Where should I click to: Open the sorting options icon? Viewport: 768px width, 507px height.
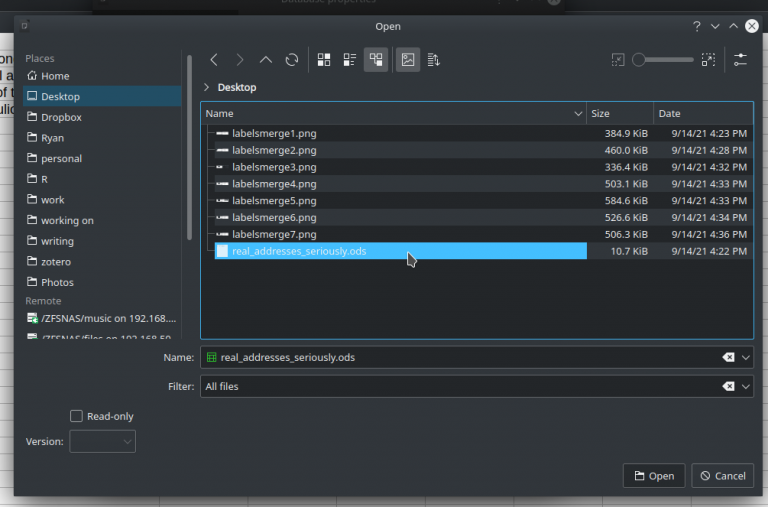point(434,60)
